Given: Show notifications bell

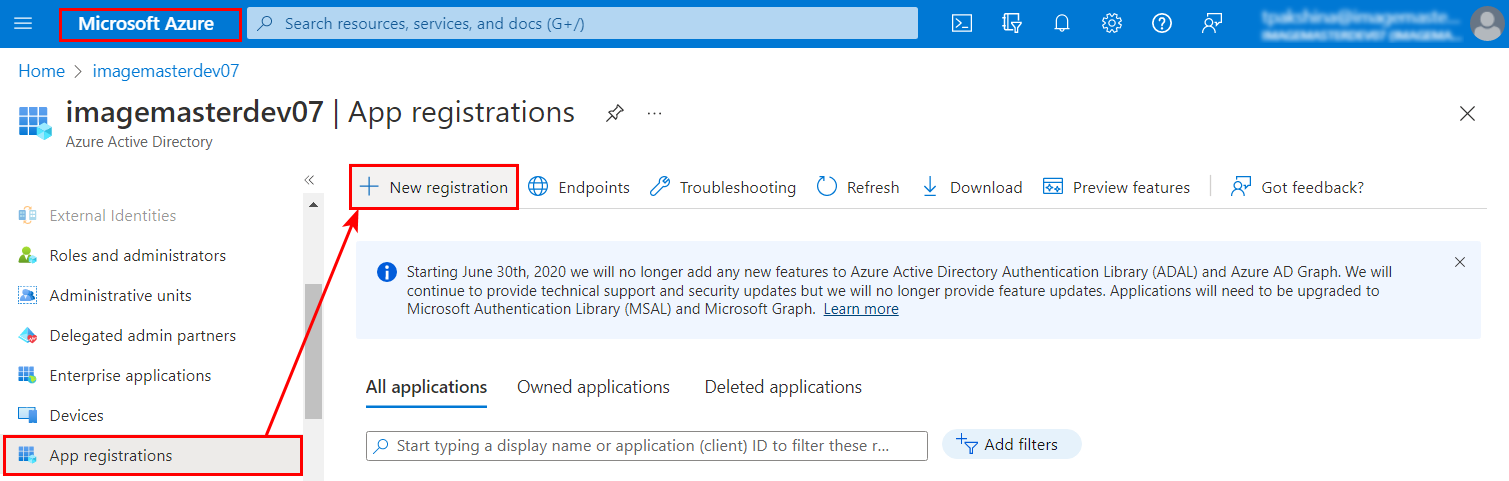Looking at the screenshot, I should tap(1062, 23).
